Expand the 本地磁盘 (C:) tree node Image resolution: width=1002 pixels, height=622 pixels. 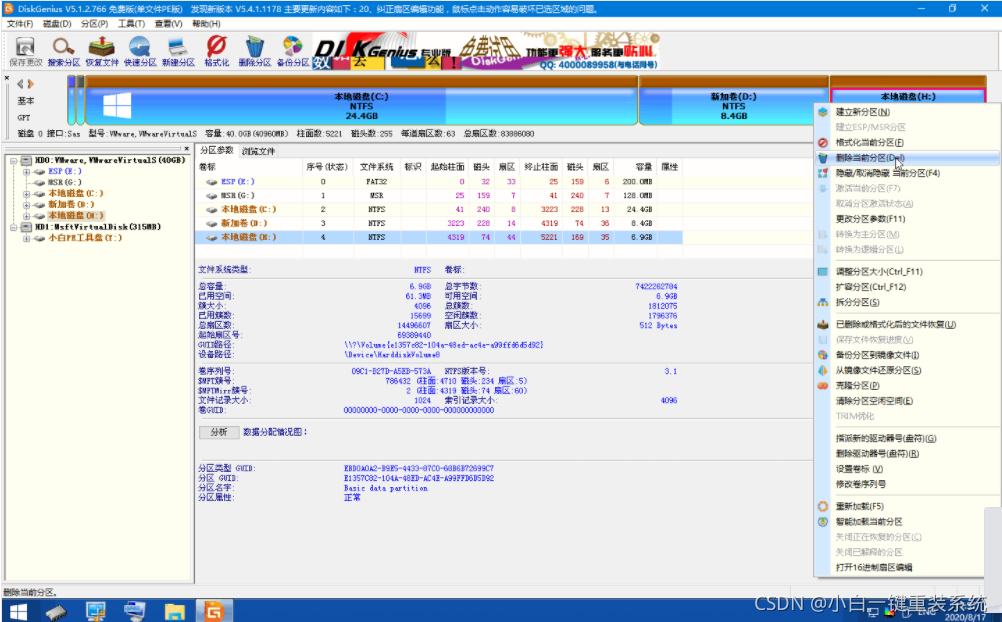pos(26,194)
